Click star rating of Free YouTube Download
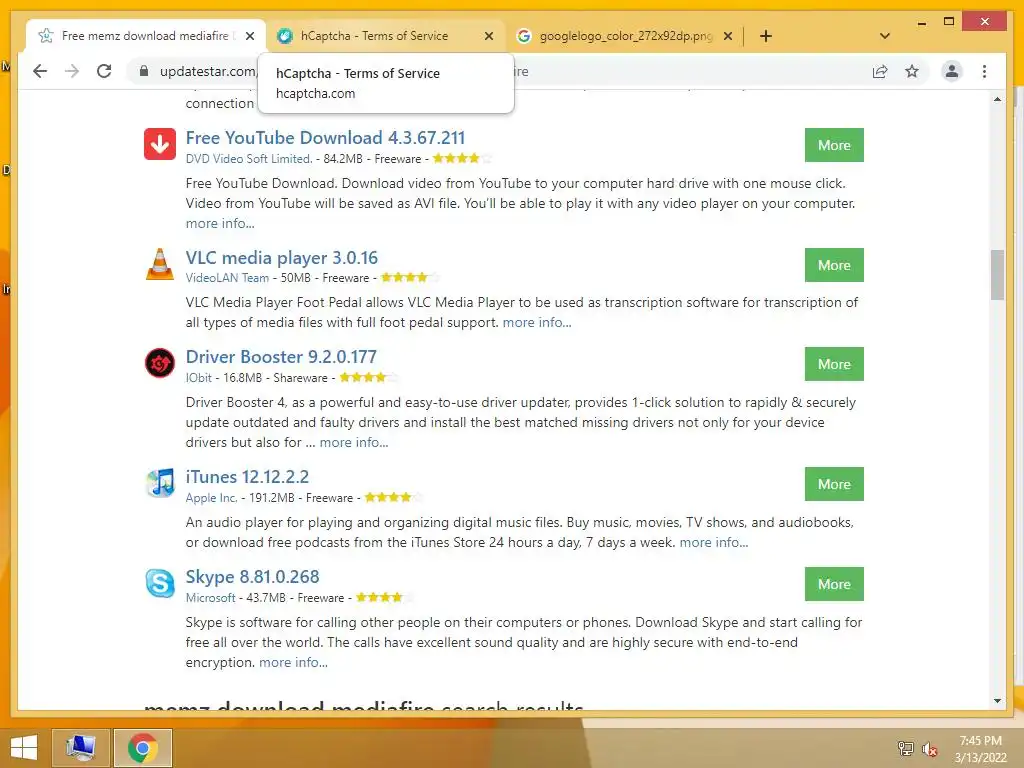This screenshot has width=1024, height=768. point(462,158)
